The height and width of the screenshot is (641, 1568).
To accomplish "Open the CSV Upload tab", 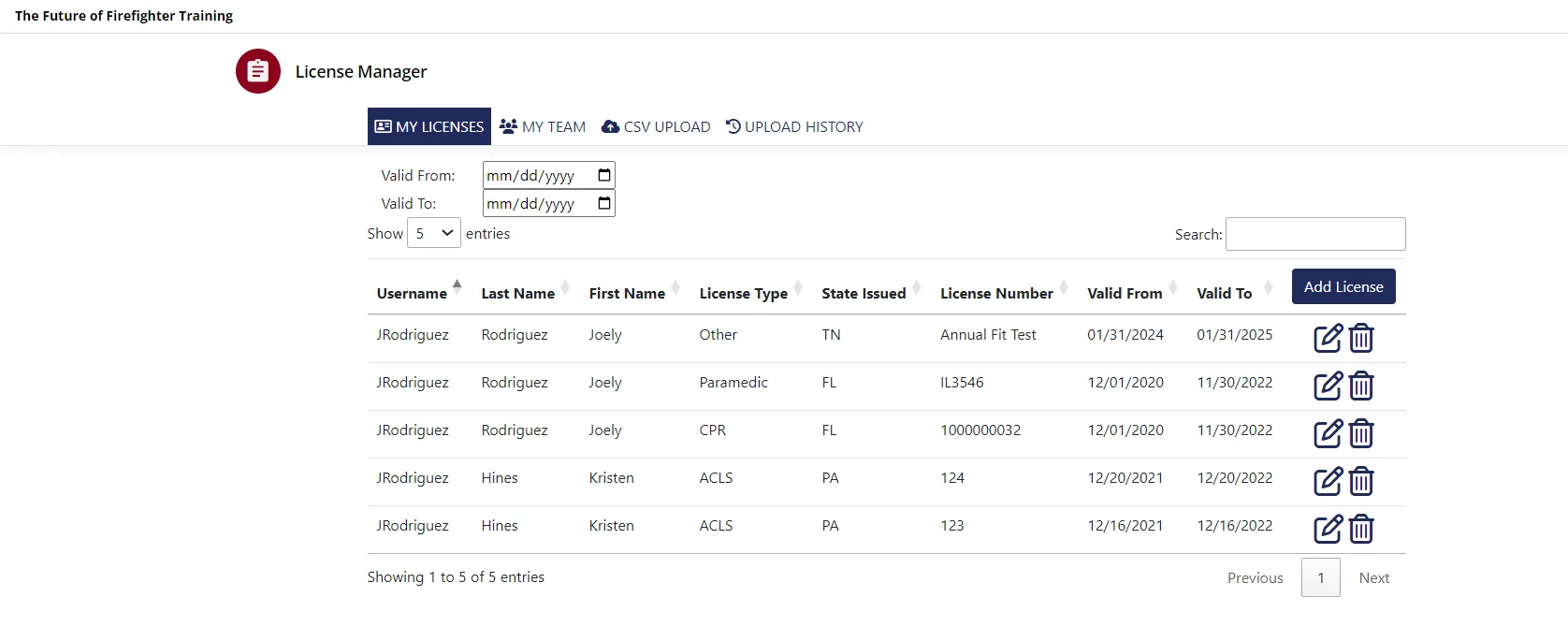I will click(656, 126).
